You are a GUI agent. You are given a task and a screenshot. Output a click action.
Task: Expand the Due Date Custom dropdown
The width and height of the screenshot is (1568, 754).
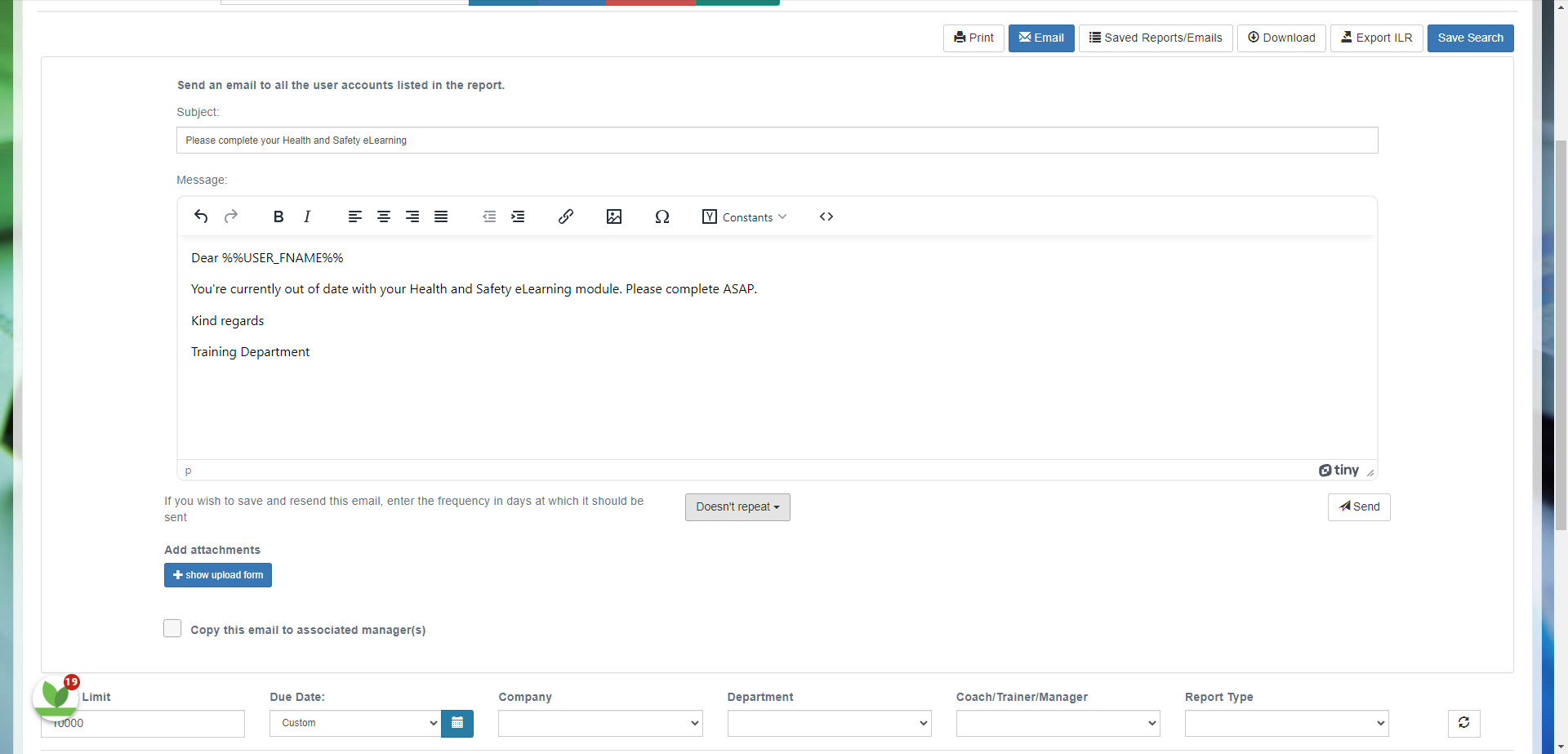pyautogui.click(x=355, y=723)
